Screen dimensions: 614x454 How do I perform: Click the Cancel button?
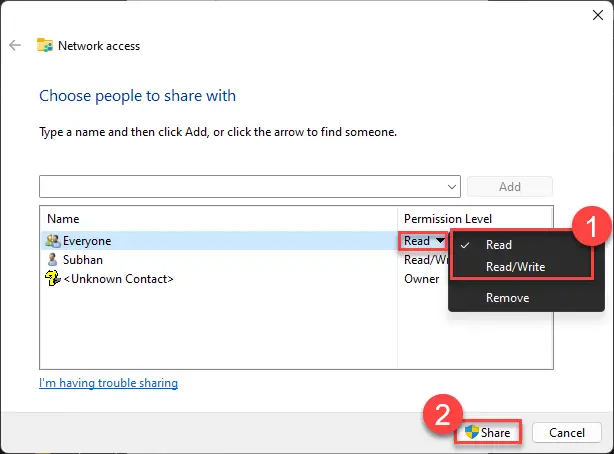[566, 433]
